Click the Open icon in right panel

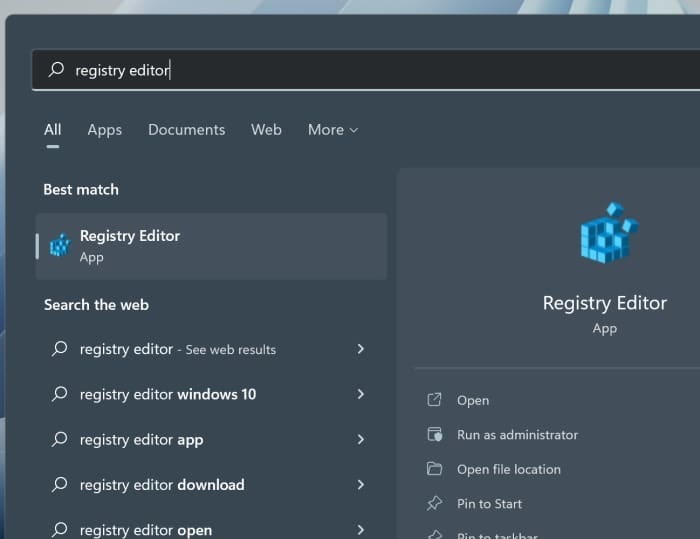coord(434,400)
